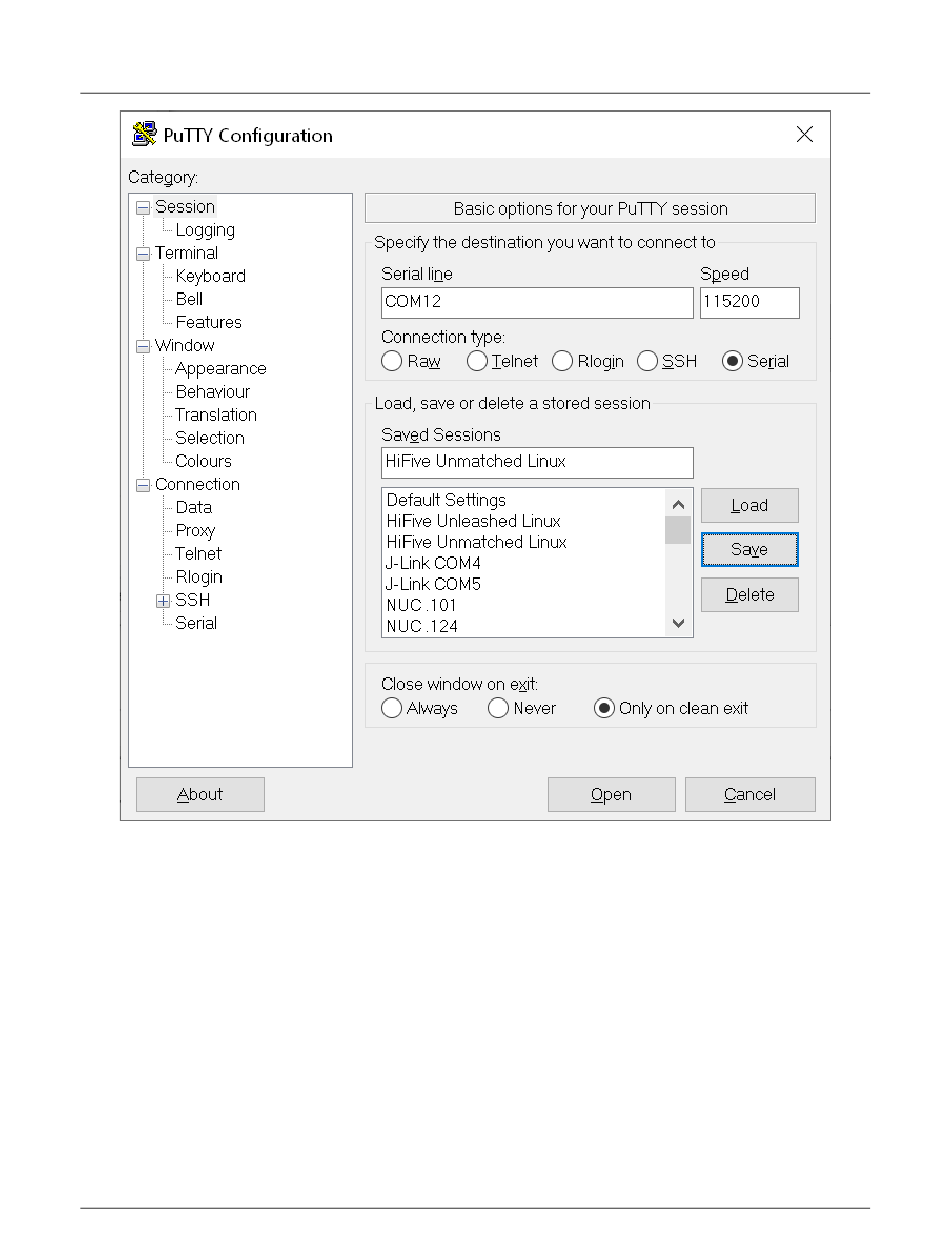Open the Features settings category
950x1254 pixels.
coord(208,322)
